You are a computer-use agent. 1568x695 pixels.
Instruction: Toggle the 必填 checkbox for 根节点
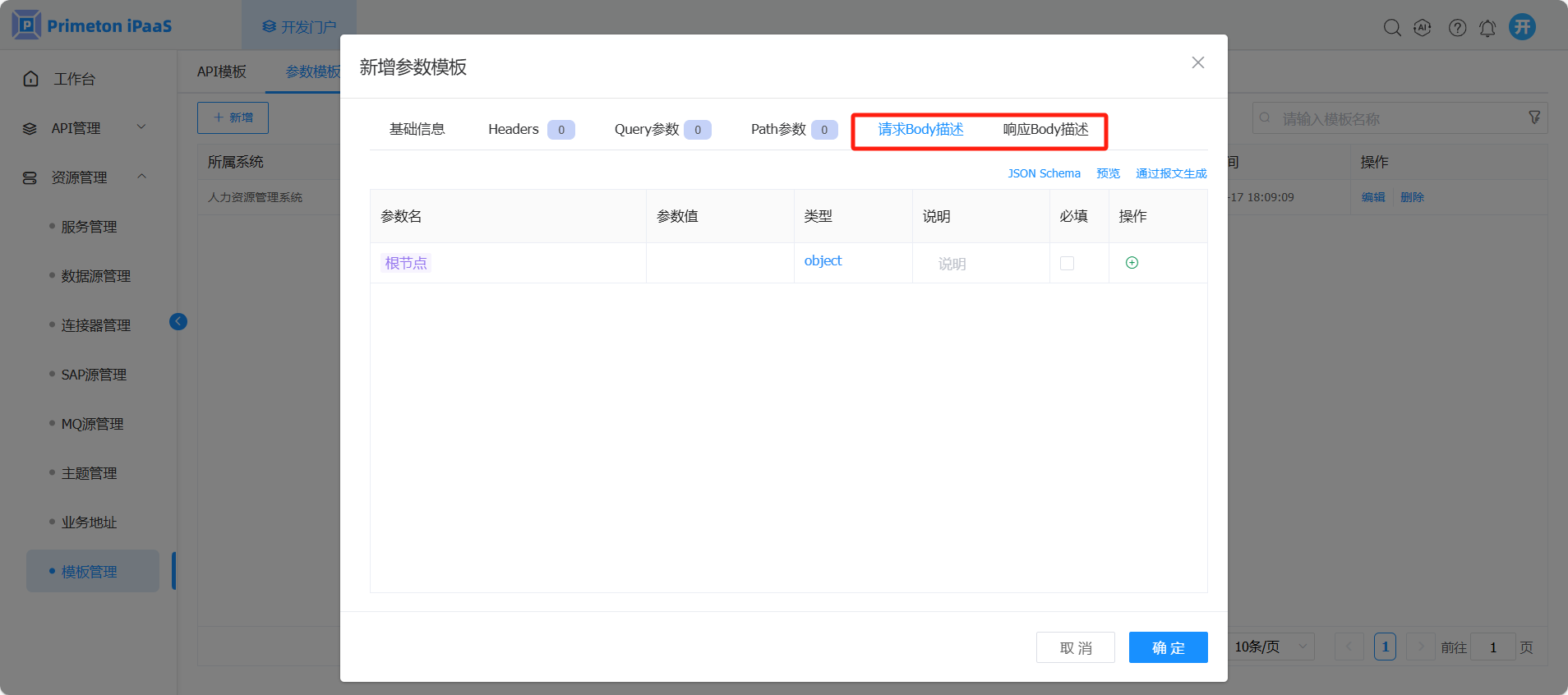[1067, 264]
